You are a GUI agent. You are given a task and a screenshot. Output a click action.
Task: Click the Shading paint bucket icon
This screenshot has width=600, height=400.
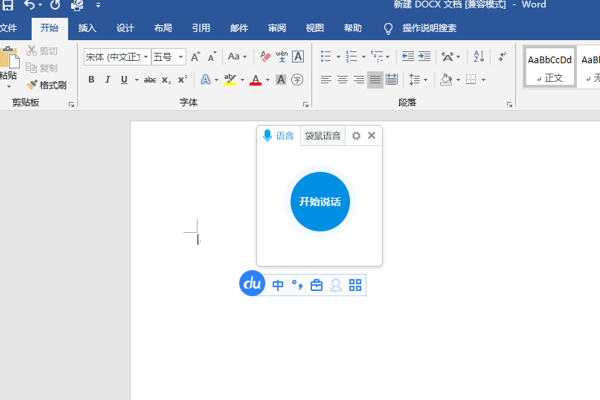tap(446, 80)
